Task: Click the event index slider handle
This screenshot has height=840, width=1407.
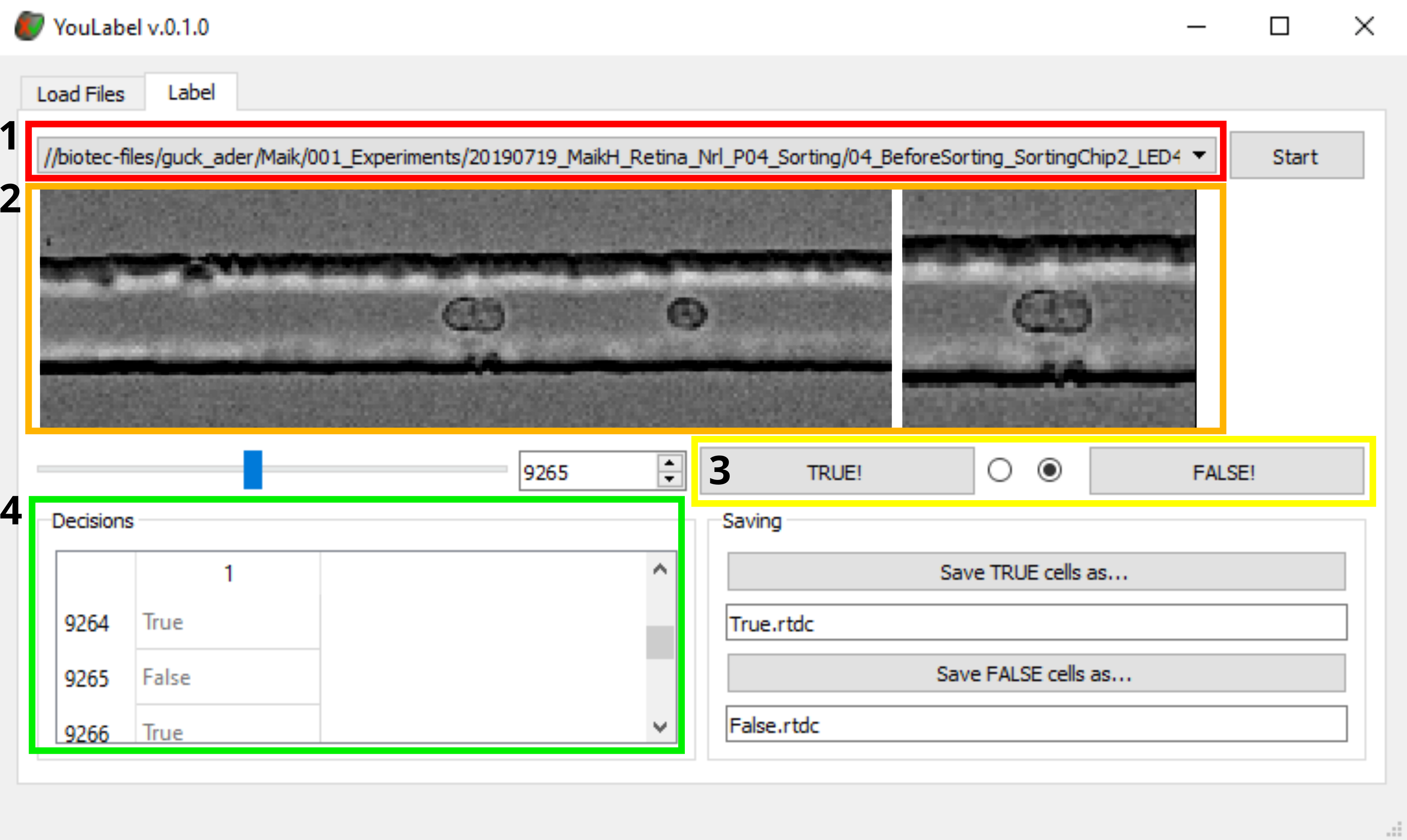Action: point(253,470)
